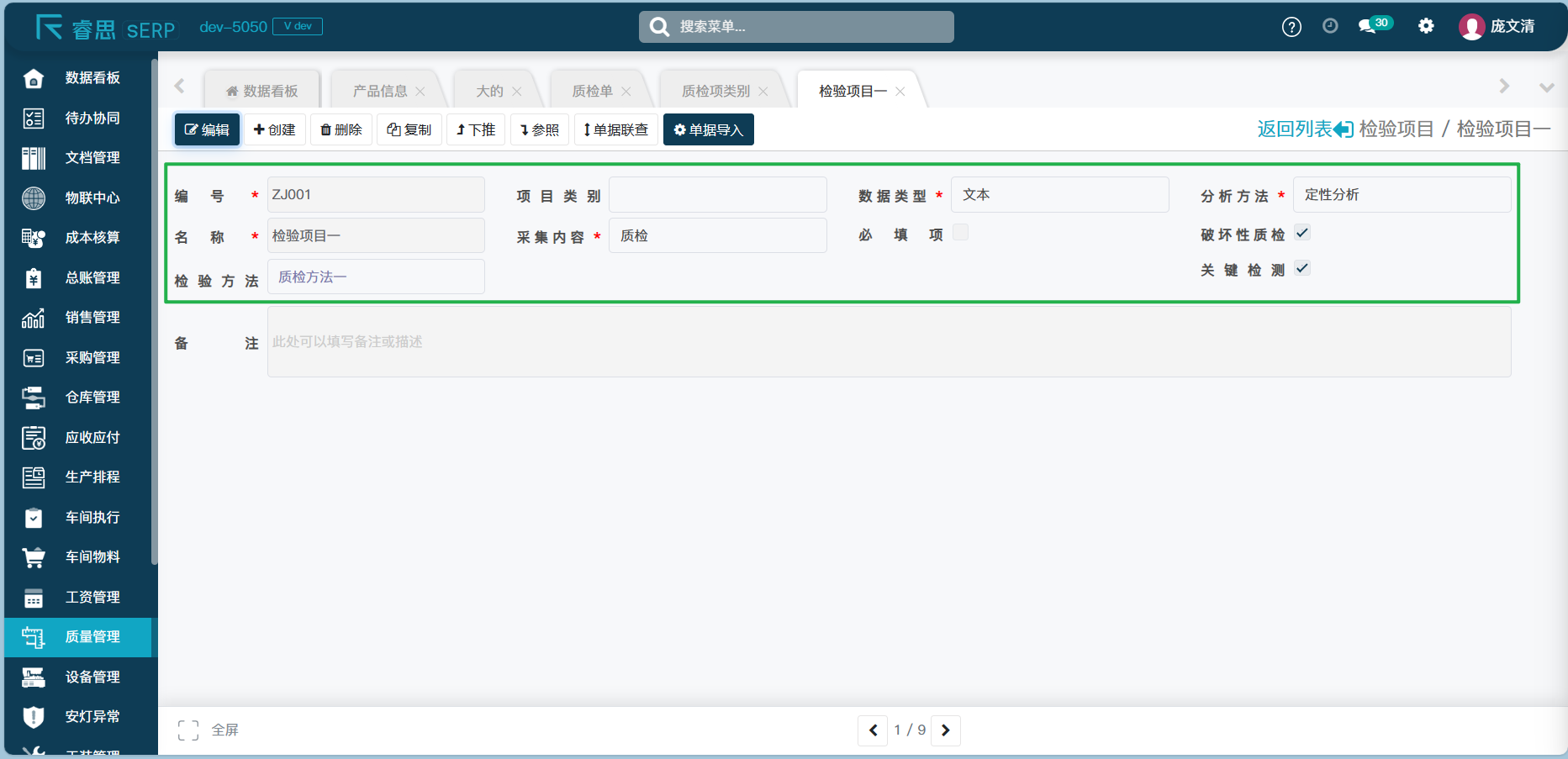This screenshot has width=1568, height=759.
Task: Switch to the 质检项类别 tab
Action: pyautogui.click(x=715, y=91)
